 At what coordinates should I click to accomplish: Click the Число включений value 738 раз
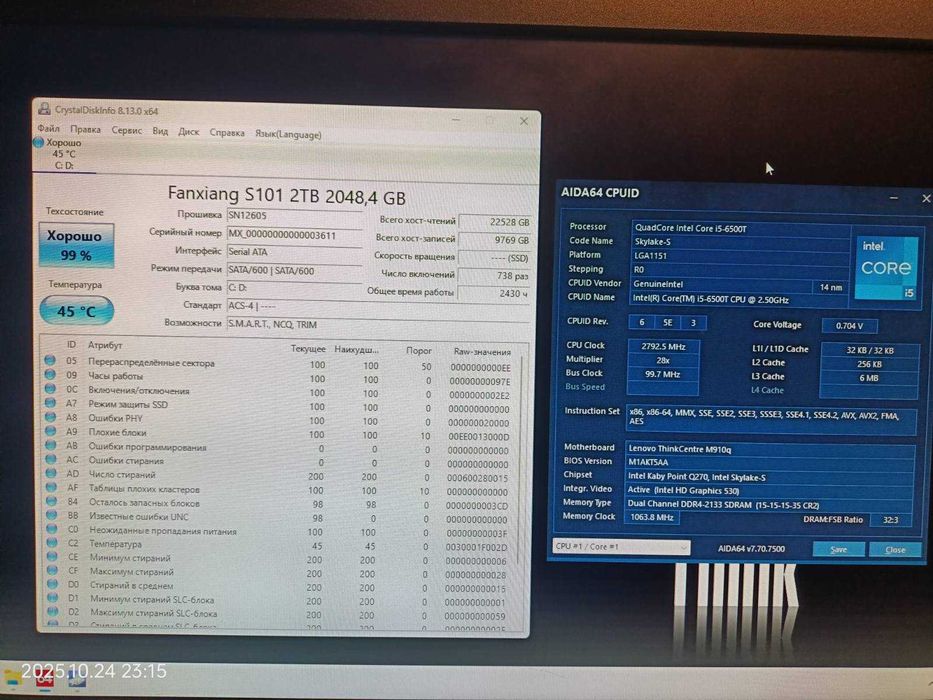point(494,276)
